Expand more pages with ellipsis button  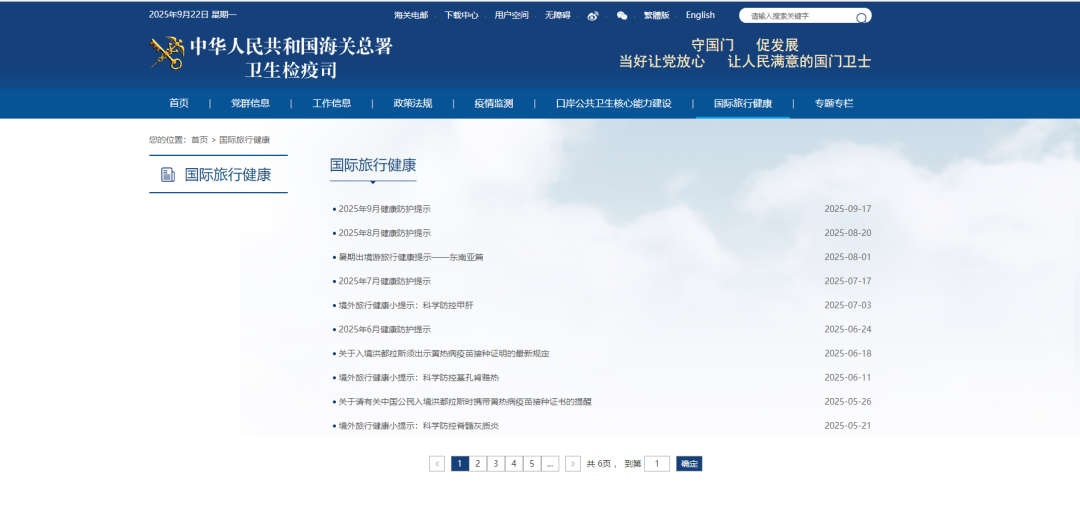coord(550,464)
